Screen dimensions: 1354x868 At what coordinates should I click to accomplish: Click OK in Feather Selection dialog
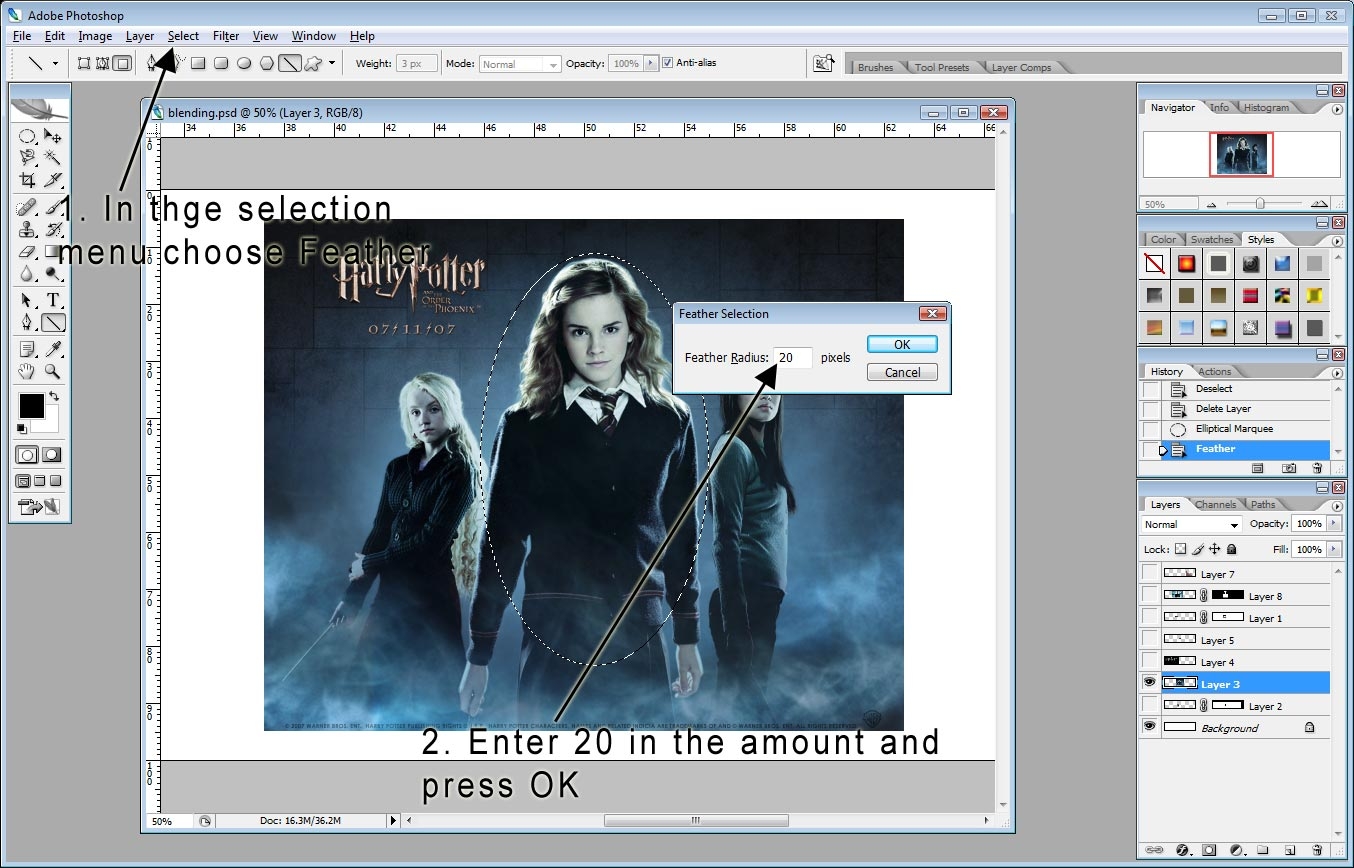(x=902, y=344)
